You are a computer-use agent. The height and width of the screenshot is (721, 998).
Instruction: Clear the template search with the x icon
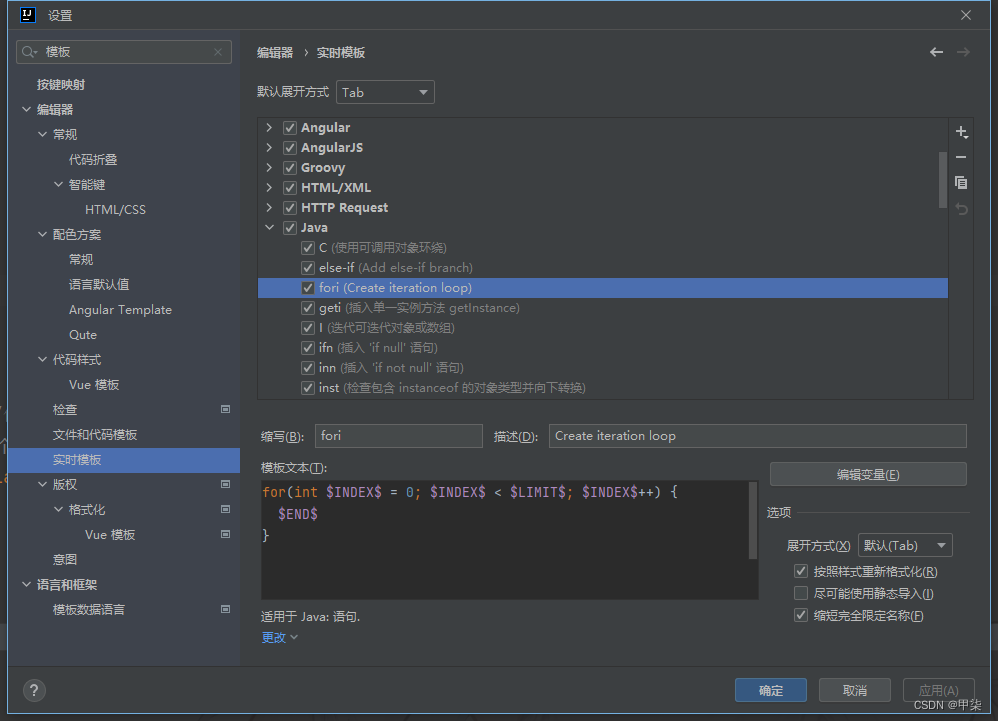(218, 51)
